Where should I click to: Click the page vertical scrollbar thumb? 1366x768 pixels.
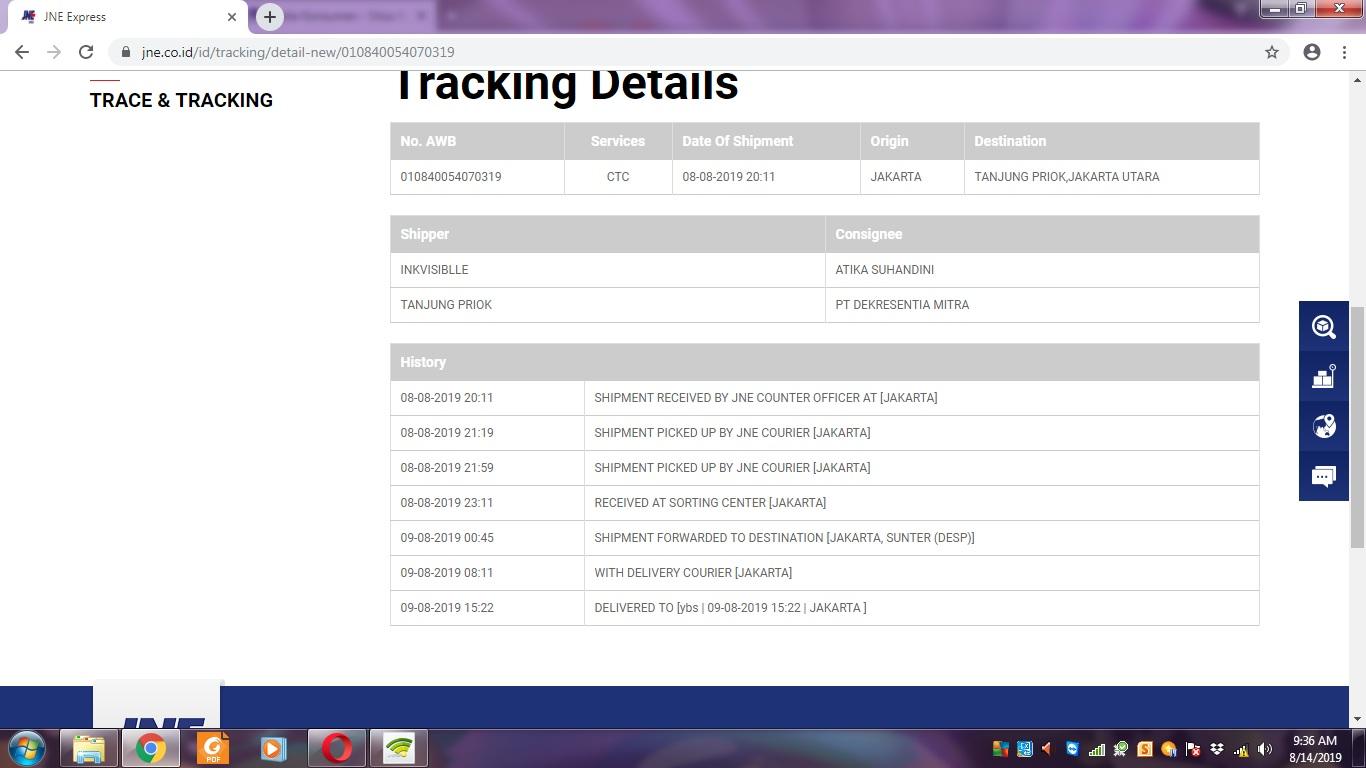click(1357, 427)
